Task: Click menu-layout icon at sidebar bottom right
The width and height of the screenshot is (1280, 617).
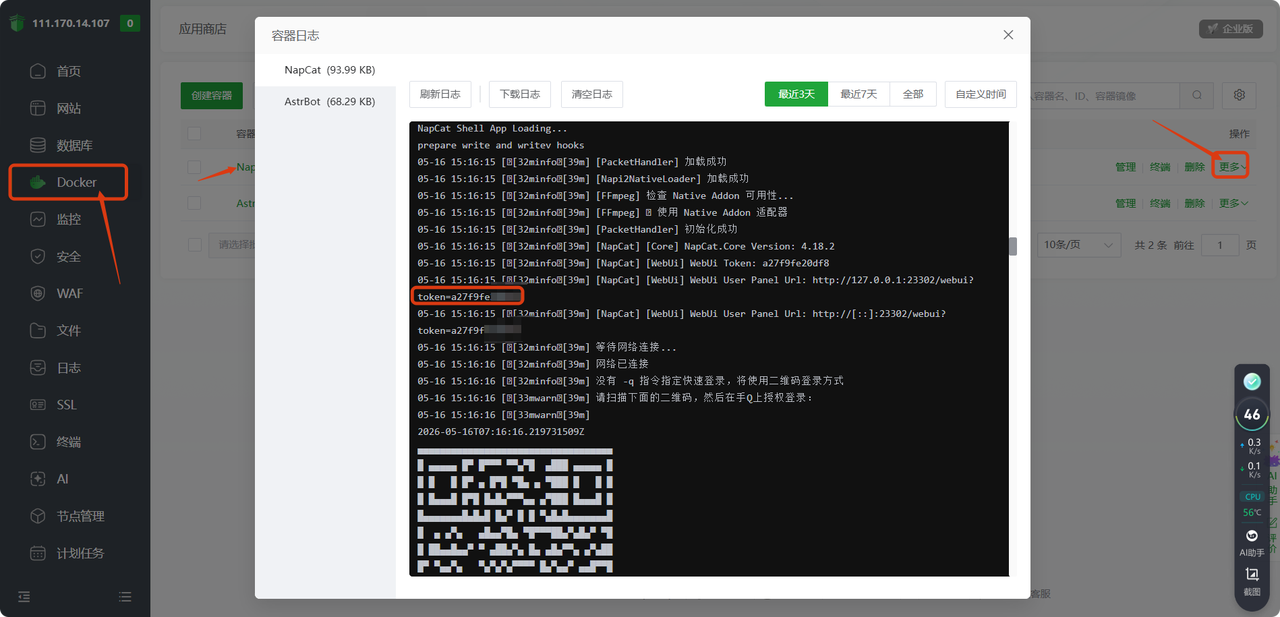Action: click(125, 596)
